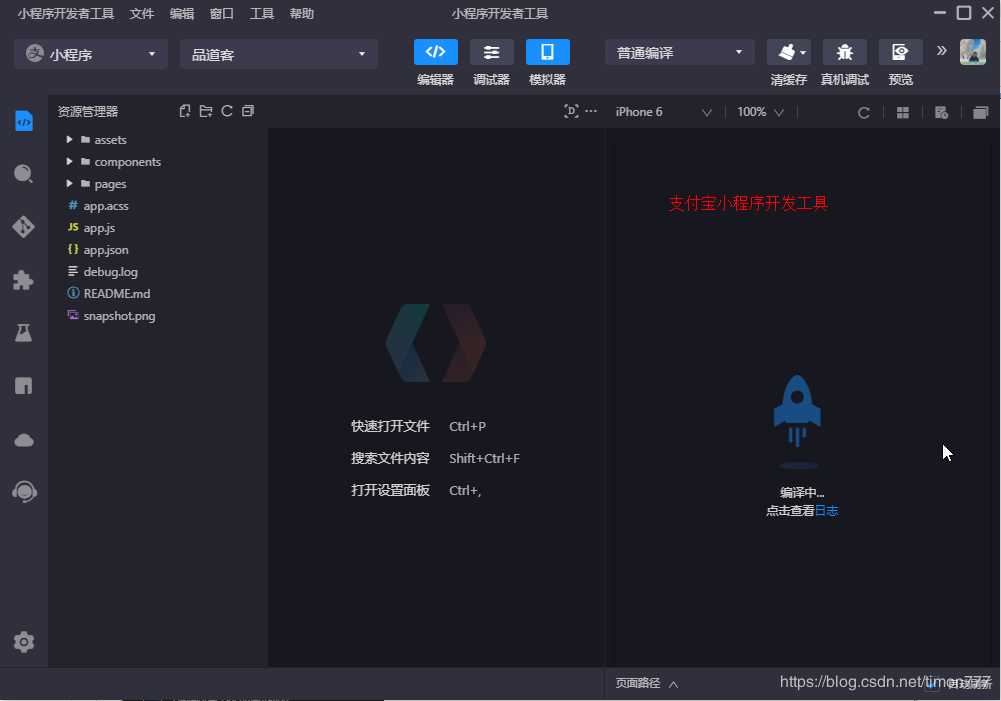Click the simulator panel settings icon
Image resolution: width=1001 pixels, height=701 pixels.
941,113
